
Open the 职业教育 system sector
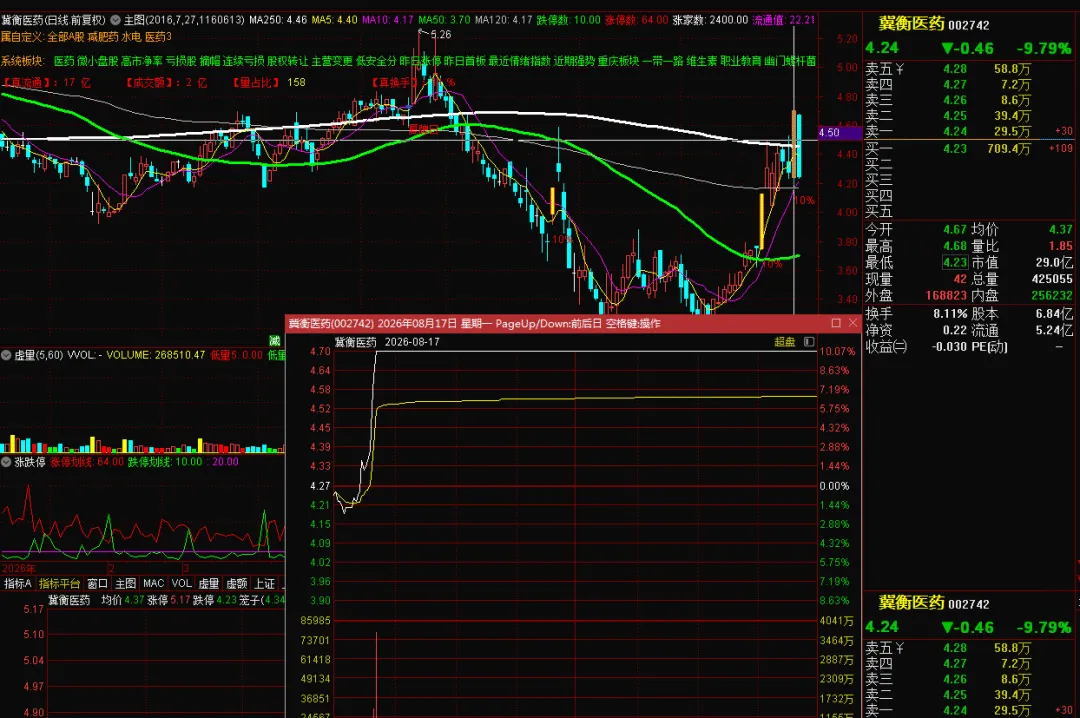[x=741, y=61]
